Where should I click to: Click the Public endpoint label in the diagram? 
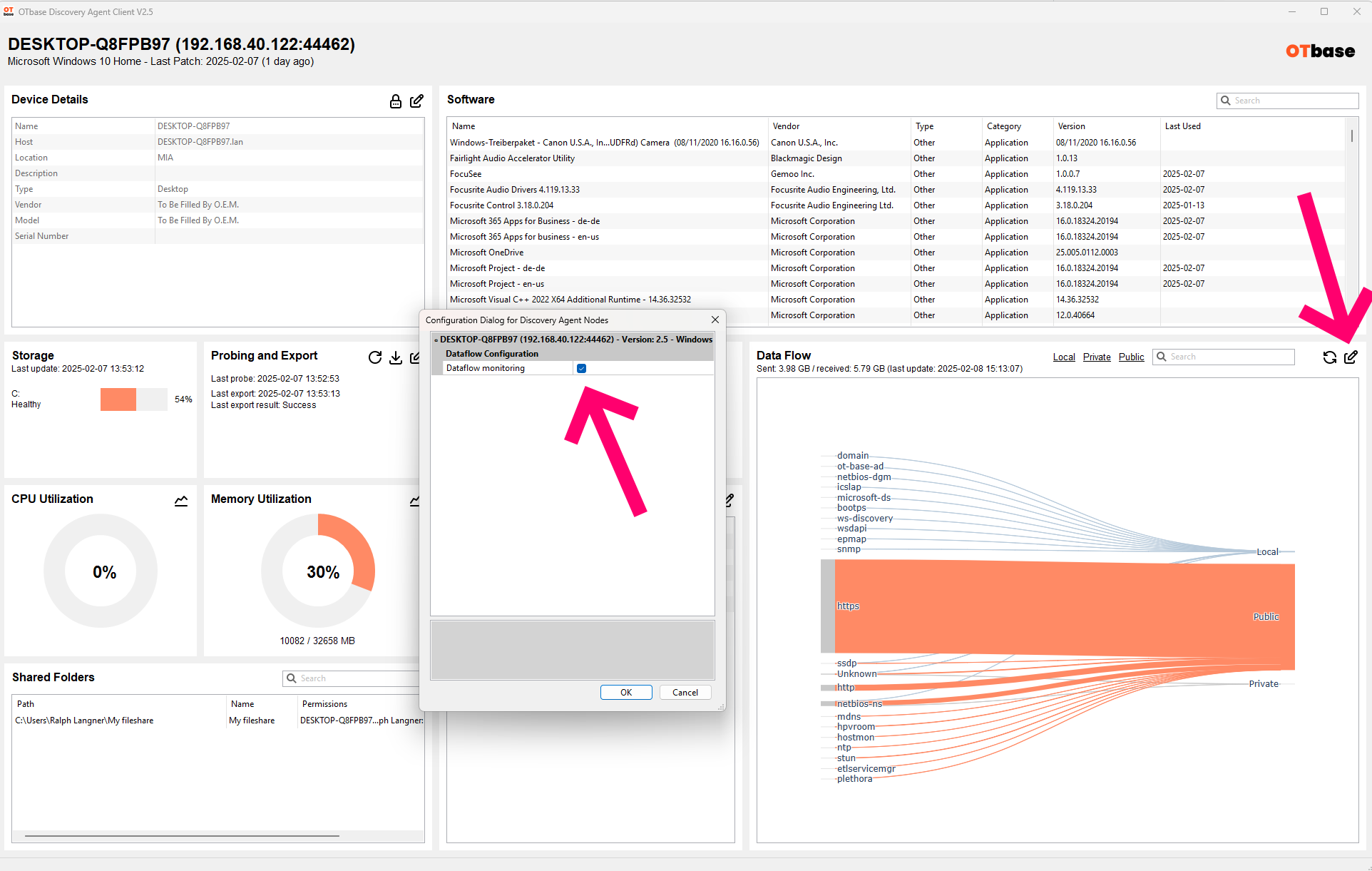1266,617
